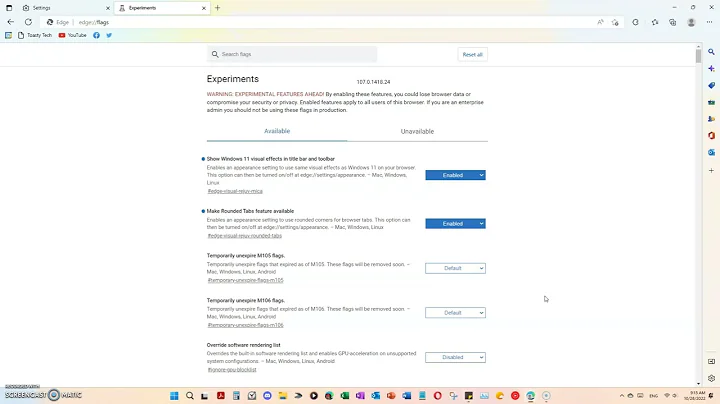
Task: Open sidebar Shopping tag icon
Action: 711,85
